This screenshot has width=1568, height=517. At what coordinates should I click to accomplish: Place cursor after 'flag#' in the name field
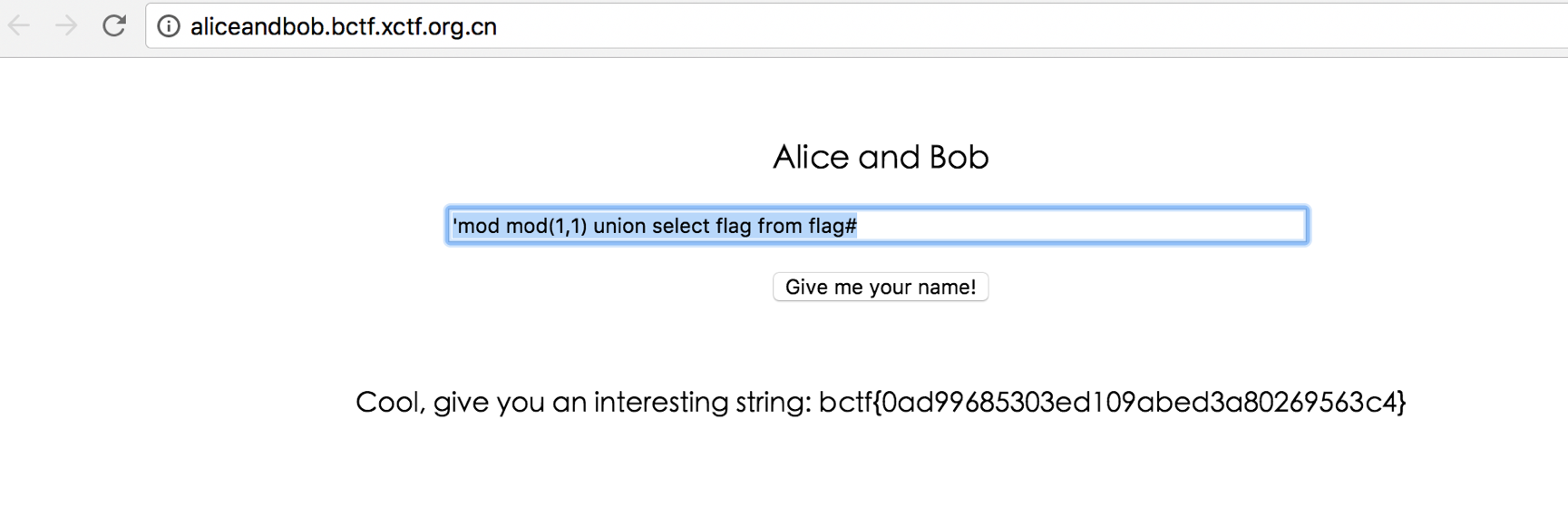(858, 226)
